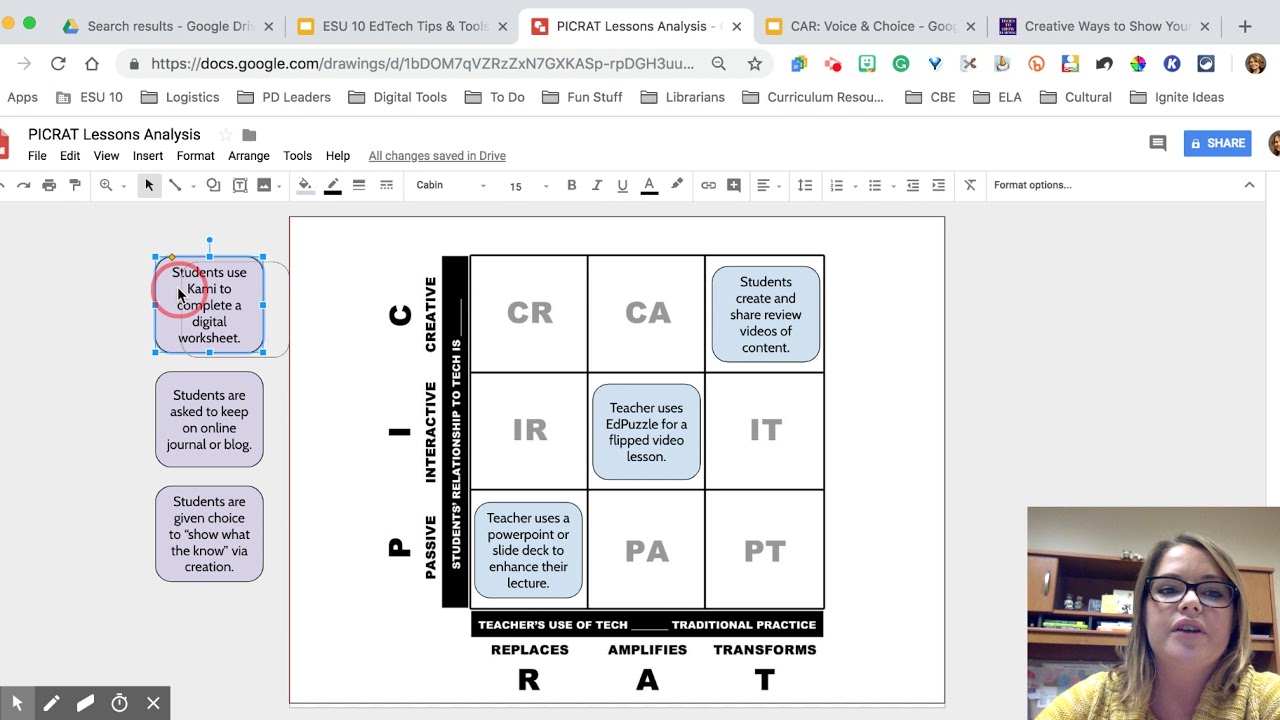Click the PICRAT Lessons Analysis title field
This screenshot has width=1280, height=720.
(x=114, y=134)
